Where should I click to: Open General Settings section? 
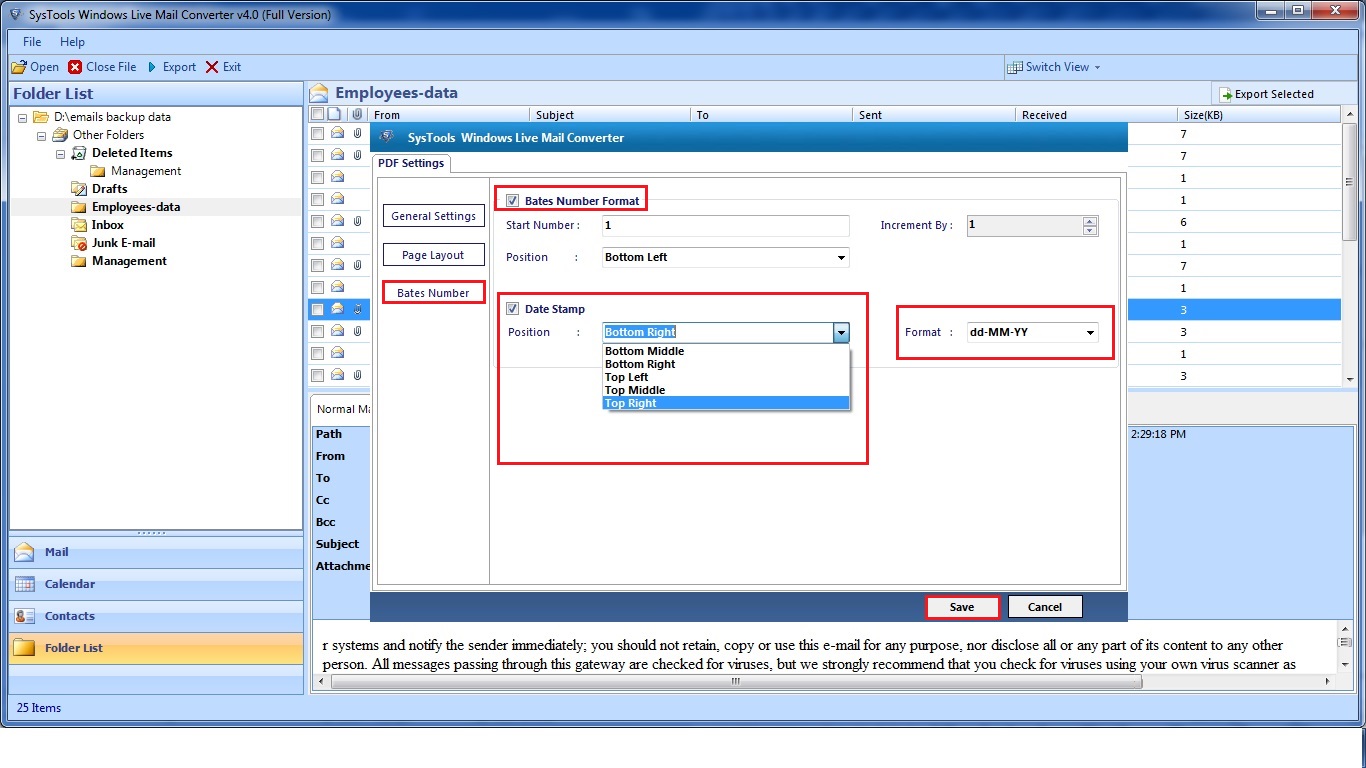[x=433, y=216]
